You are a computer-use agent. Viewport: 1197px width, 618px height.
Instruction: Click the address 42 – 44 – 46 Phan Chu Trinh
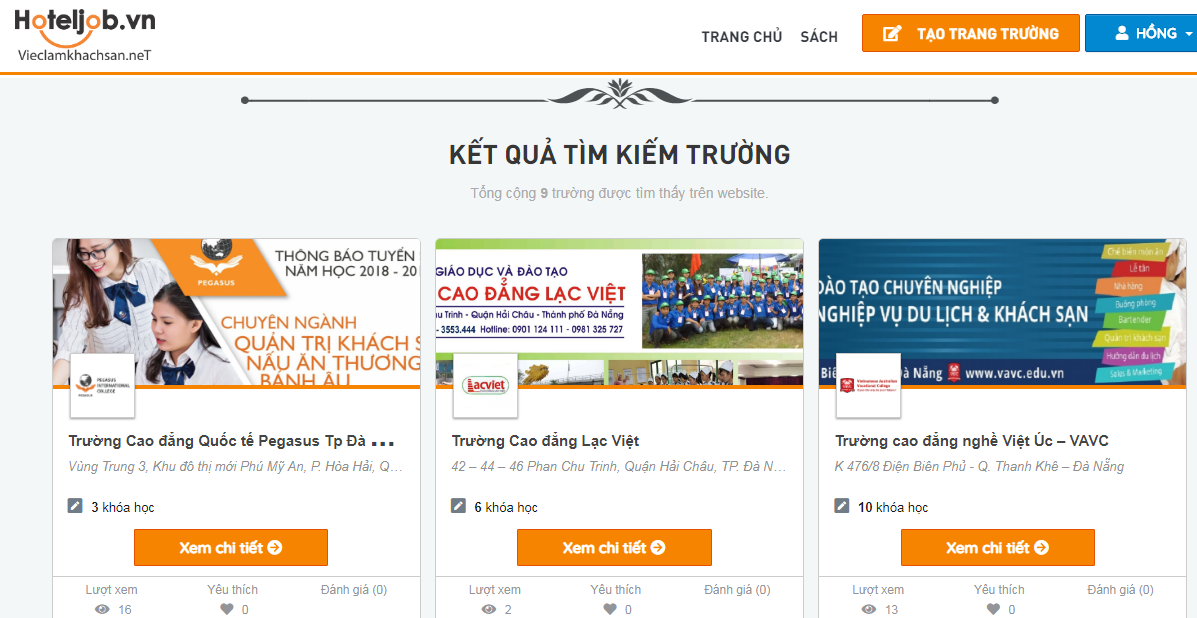click(x=619, y=466)
